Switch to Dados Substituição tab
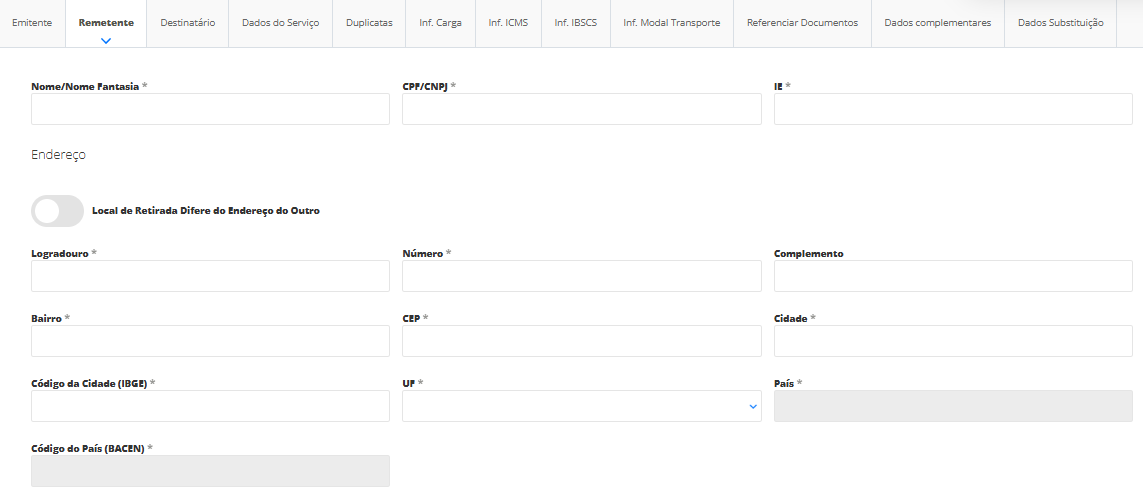 point(1060,23)
